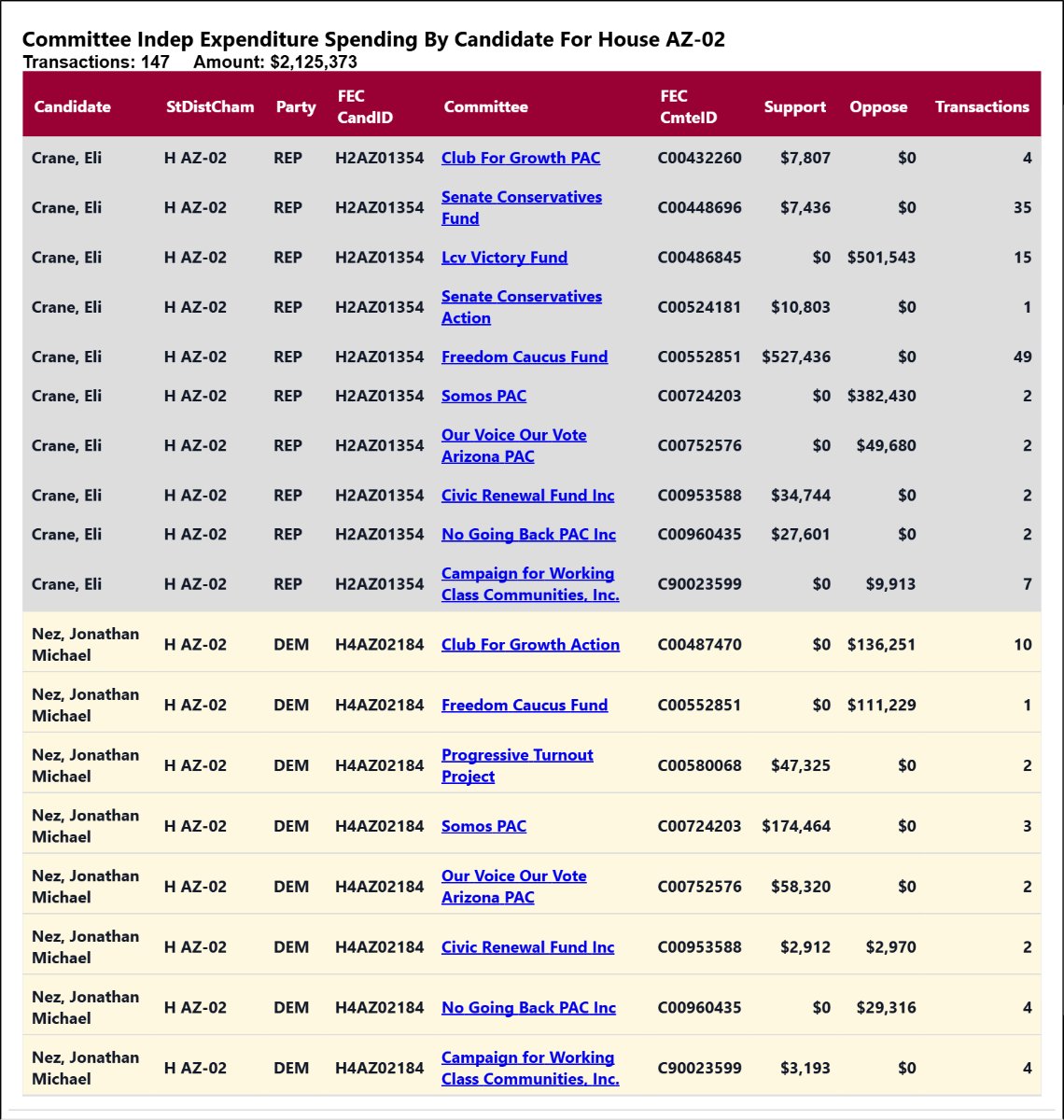This screenshot has width=1064, height=1120.
Task: Click the FEC CmteID column header
Action: [688, 106]
